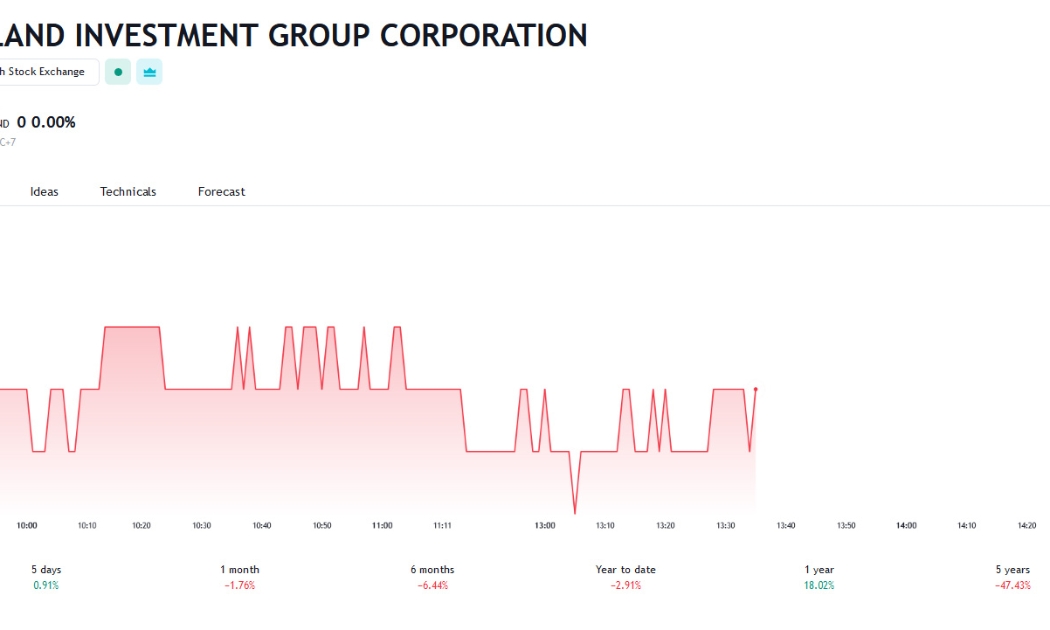Click the blue crown data badge icon
Image resolution: width=1050 pixels, height=630 pixels.
pos(149,72)
